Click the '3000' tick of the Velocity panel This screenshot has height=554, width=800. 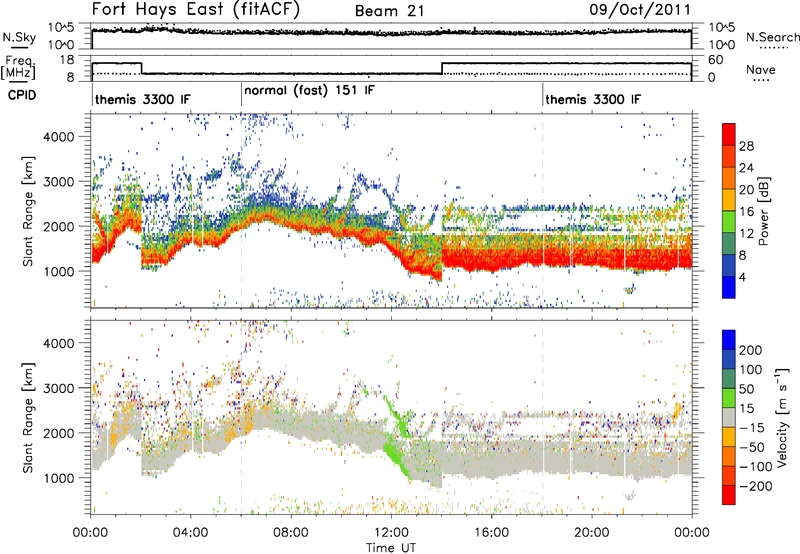tap(58, 388)
